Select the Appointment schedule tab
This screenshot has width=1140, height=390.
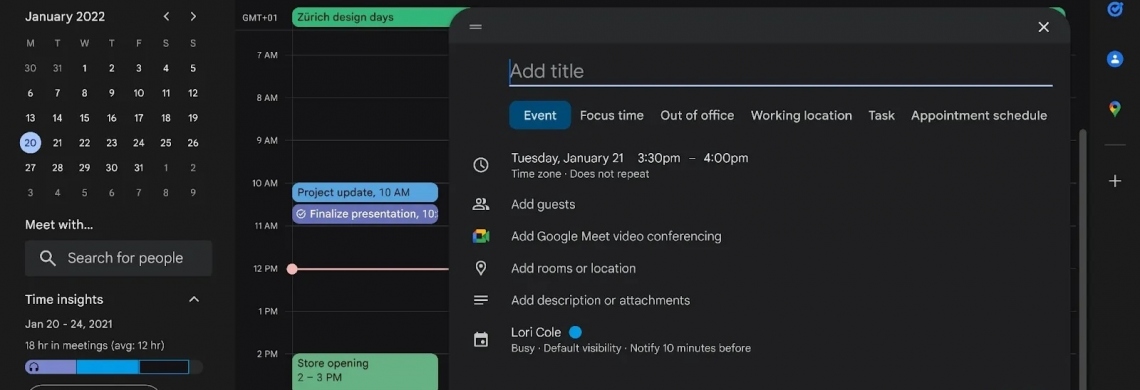[x=979, y=116]
